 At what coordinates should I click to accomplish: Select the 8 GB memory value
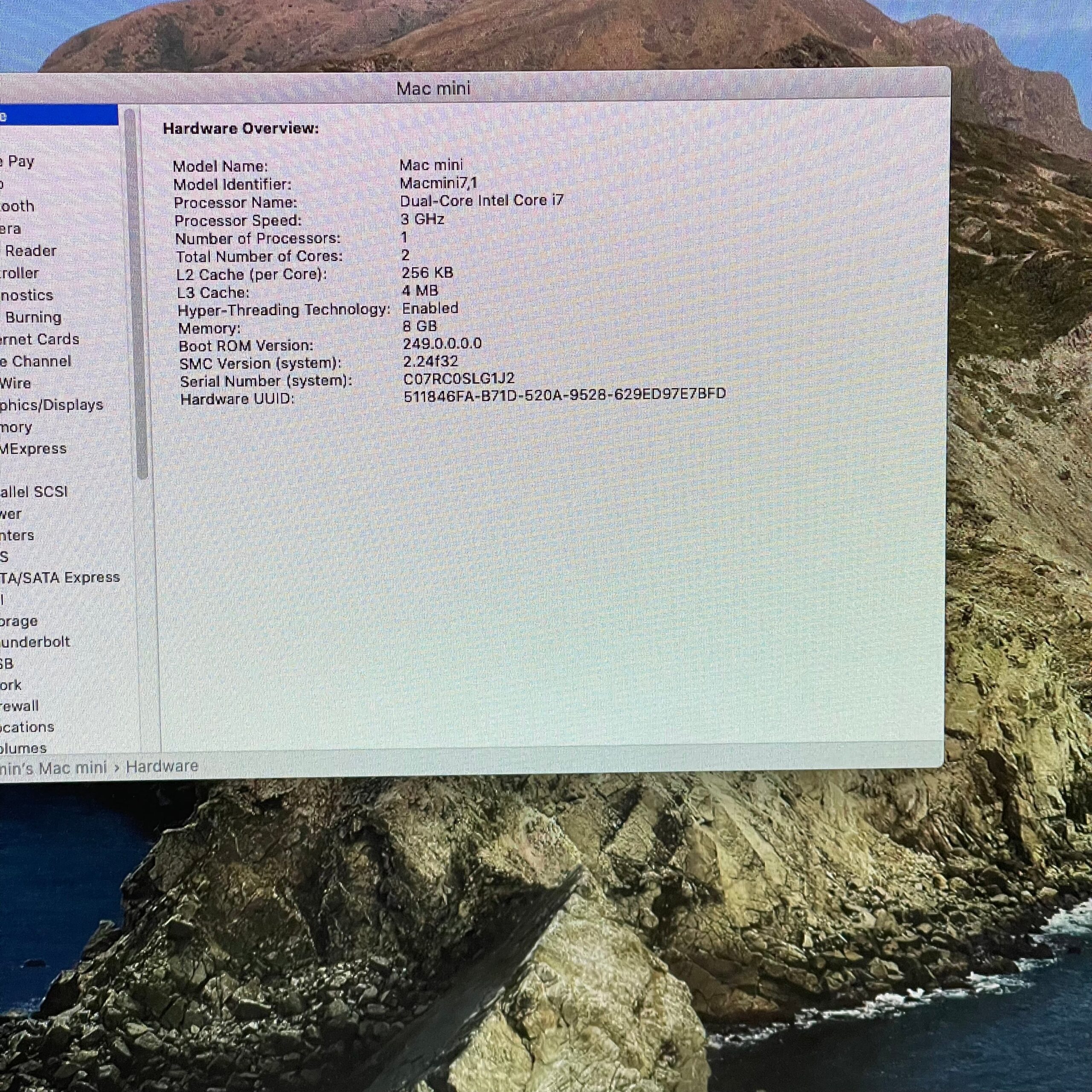[419, 326]
